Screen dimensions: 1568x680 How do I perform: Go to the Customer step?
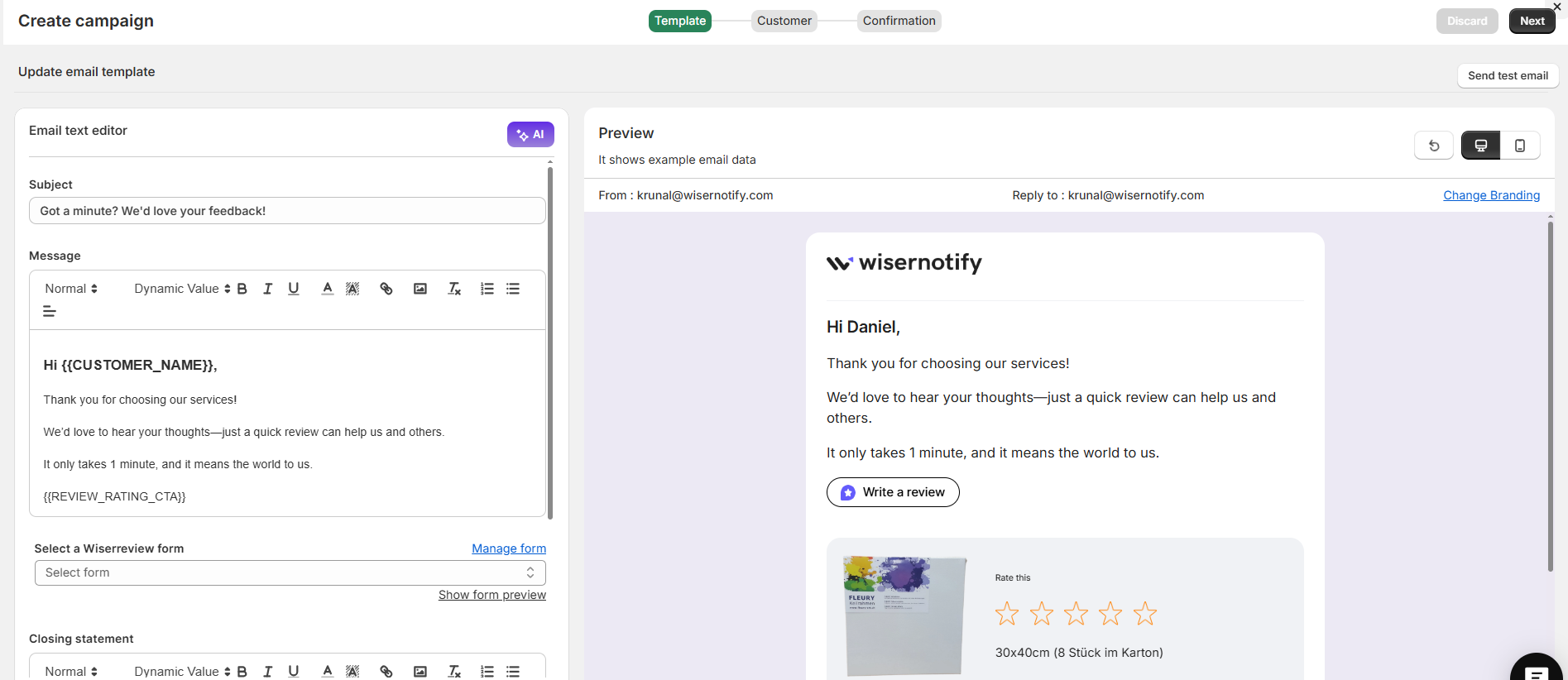click(784, 21)
